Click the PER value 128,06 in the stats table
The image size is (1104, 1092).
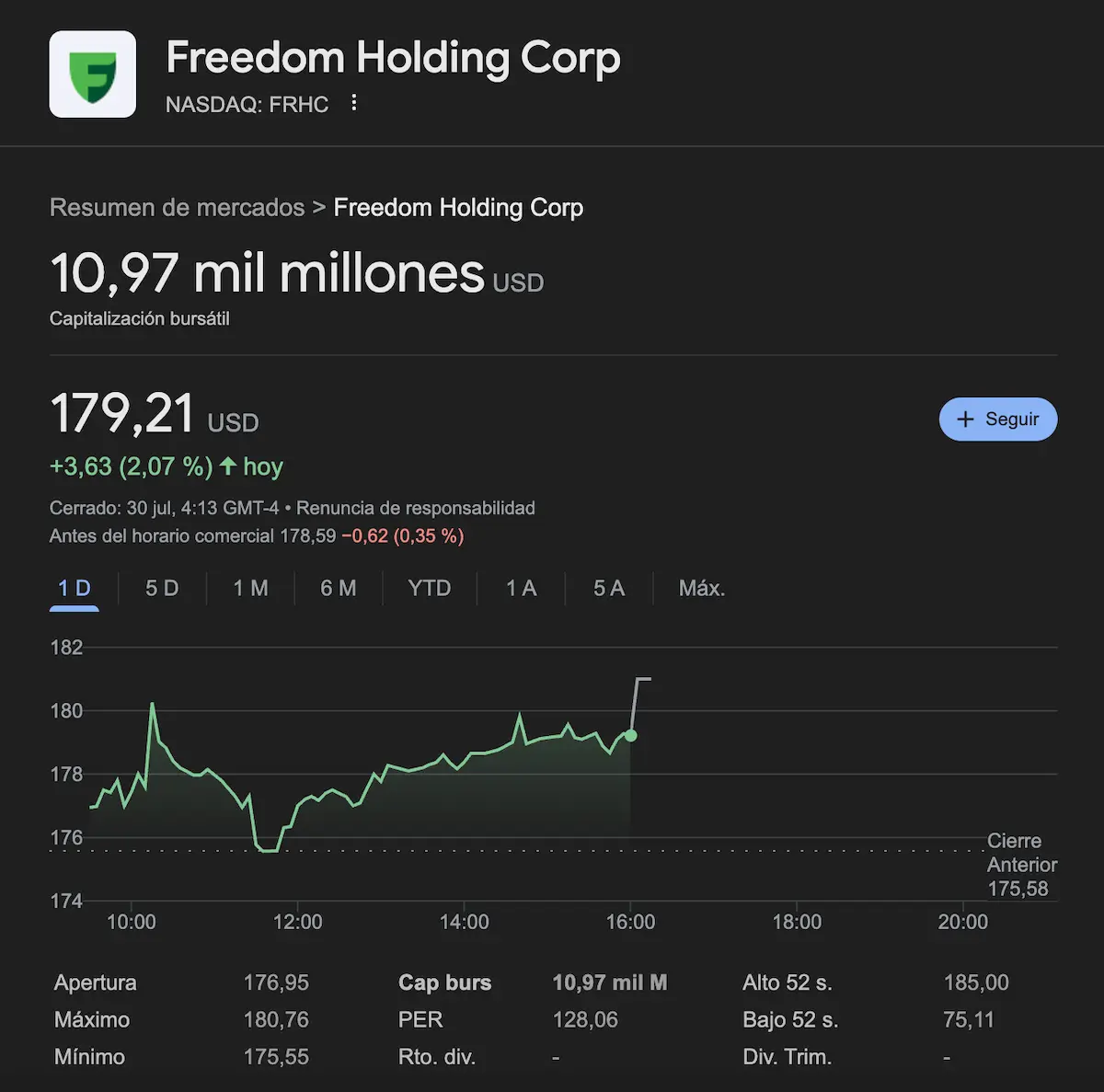pyautogui.click(x=585, y=1019)
